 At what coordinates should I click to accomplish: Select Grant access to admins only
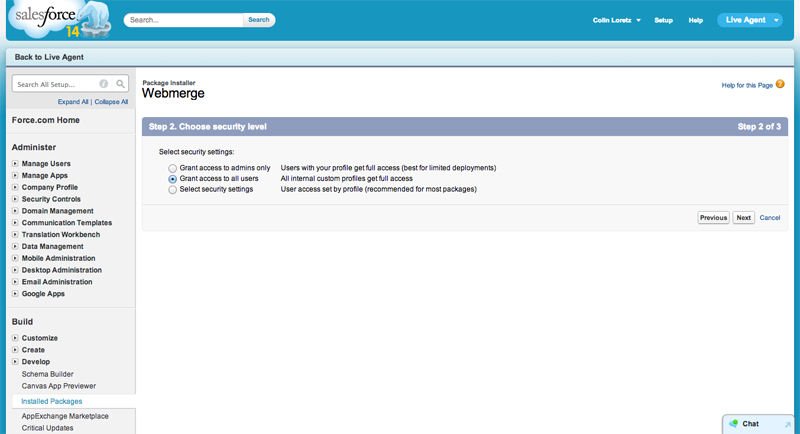(172, 168)
